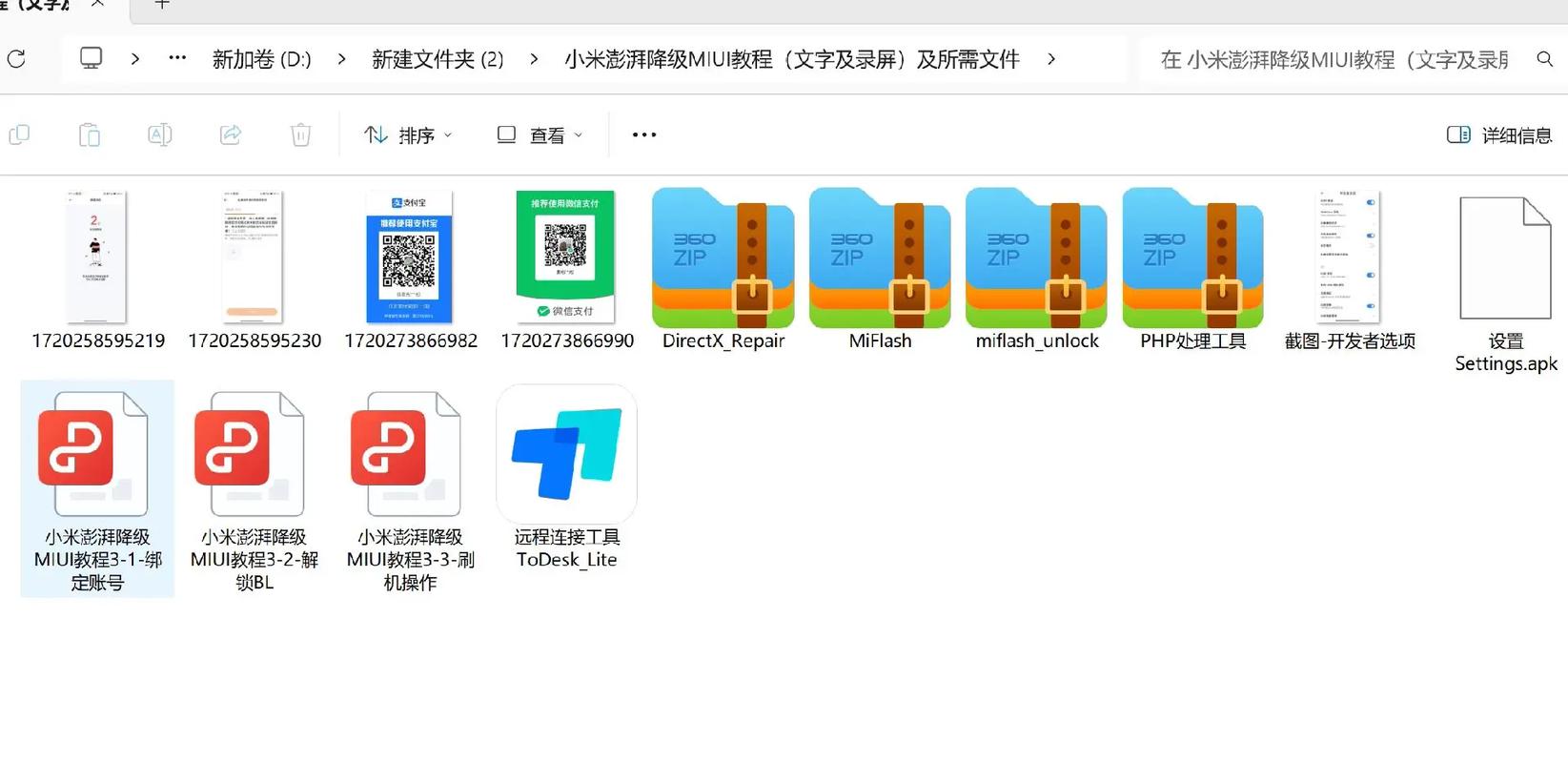Navigate to 新建文件夹 (2) breadcrumb

pos(438,59)
